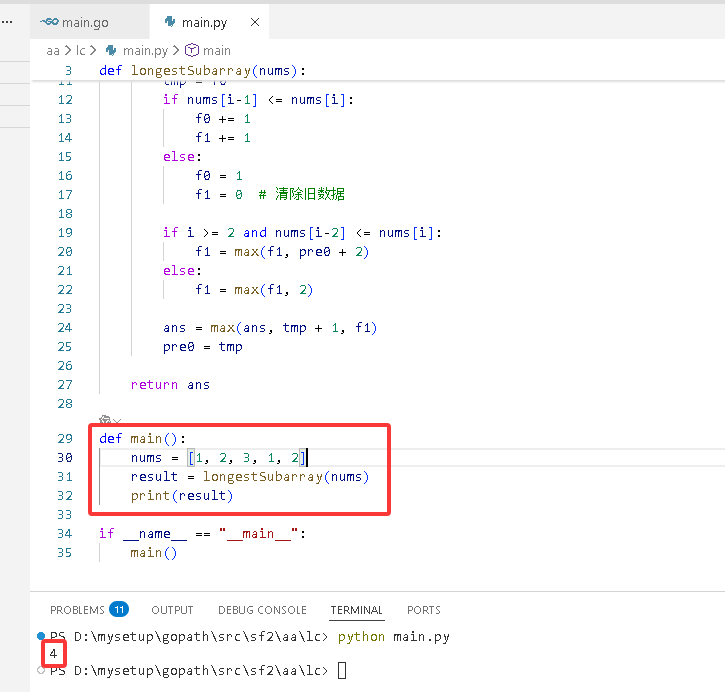Select the TERMINAL panel tab
Screen dimensions: 725x692
click(x=356, y=610)
